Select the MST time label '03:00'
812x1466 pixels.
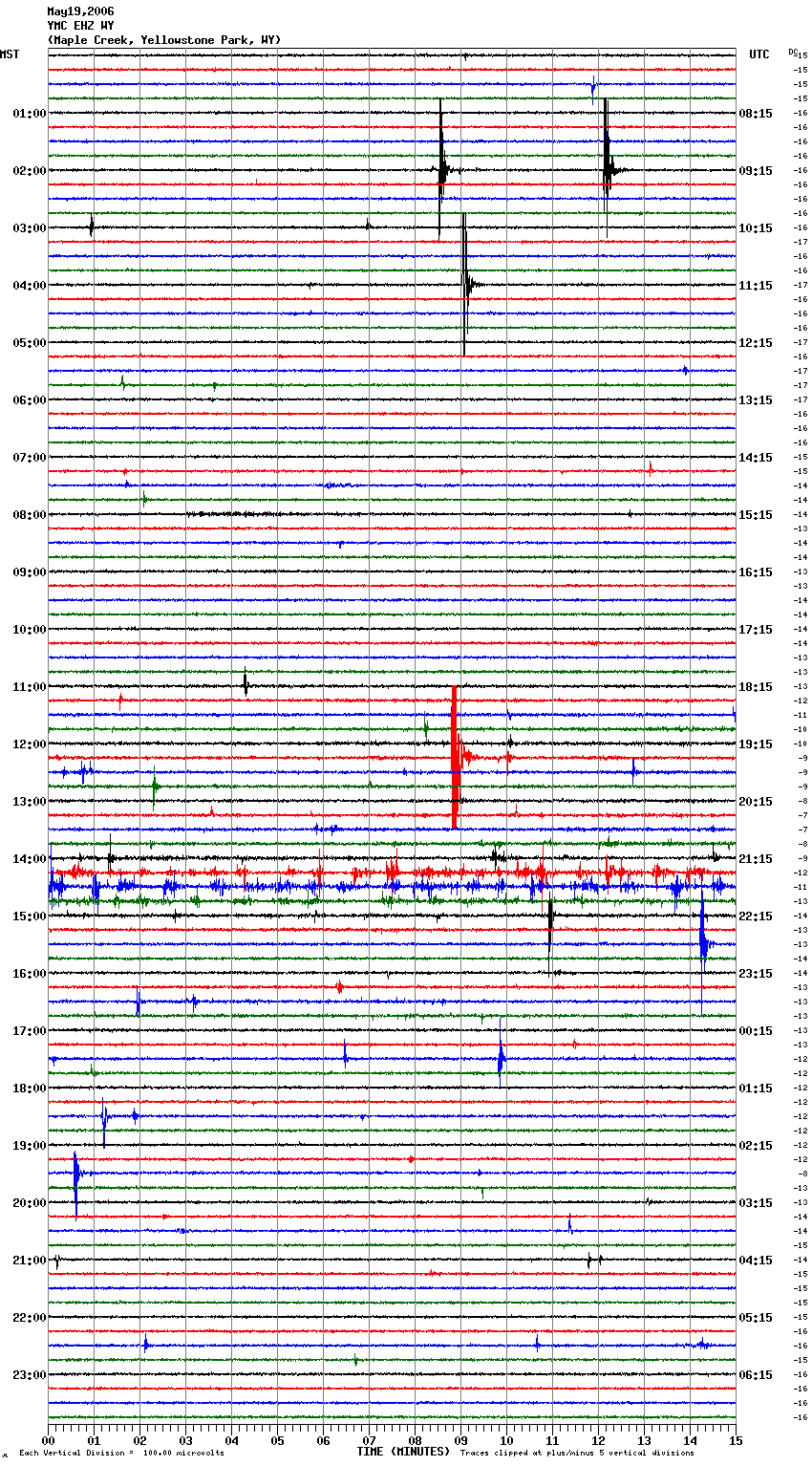[x=30, y=228]
